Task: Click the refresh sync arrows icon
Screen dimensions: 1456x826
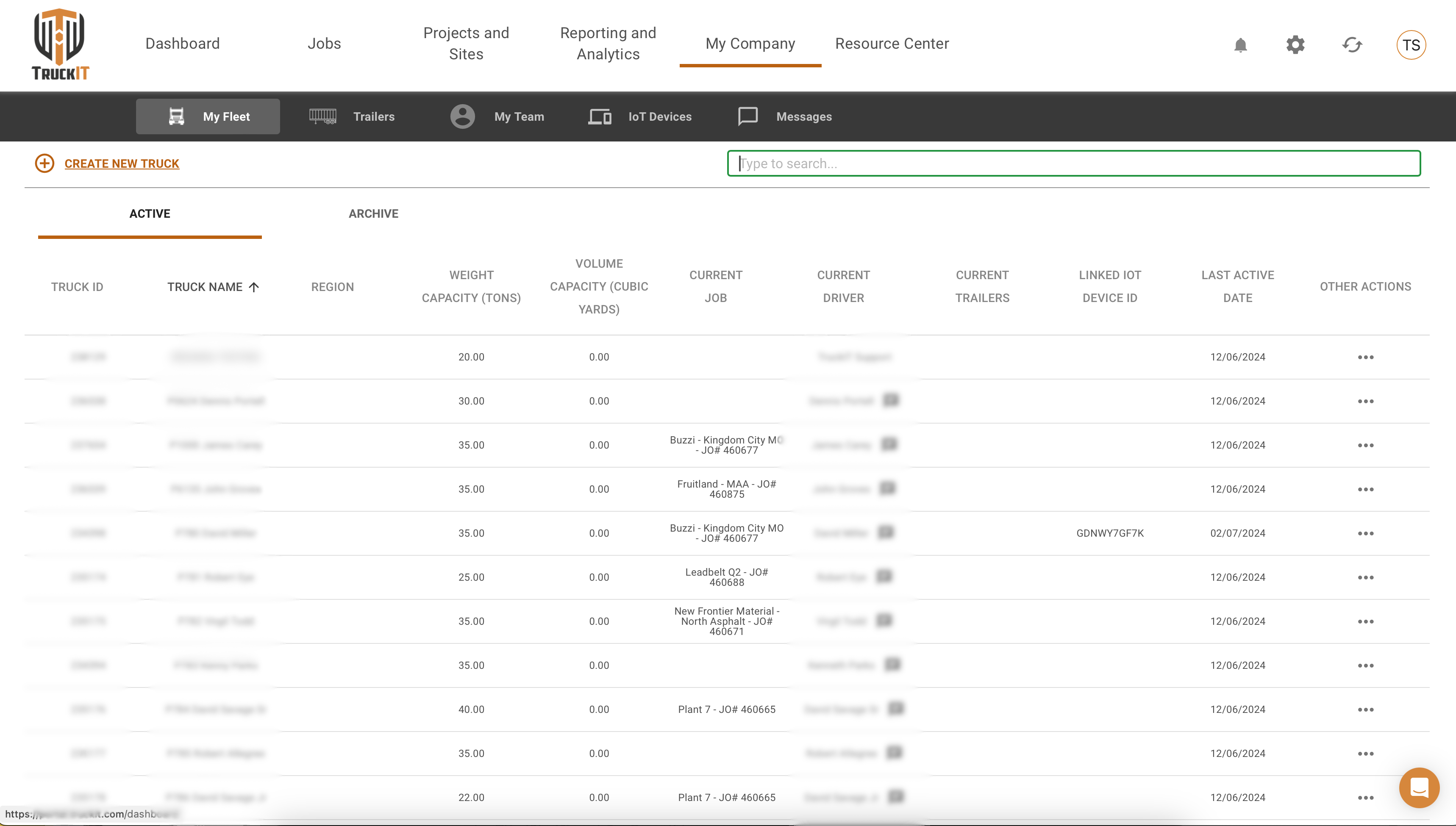Action: point(1352,45)
